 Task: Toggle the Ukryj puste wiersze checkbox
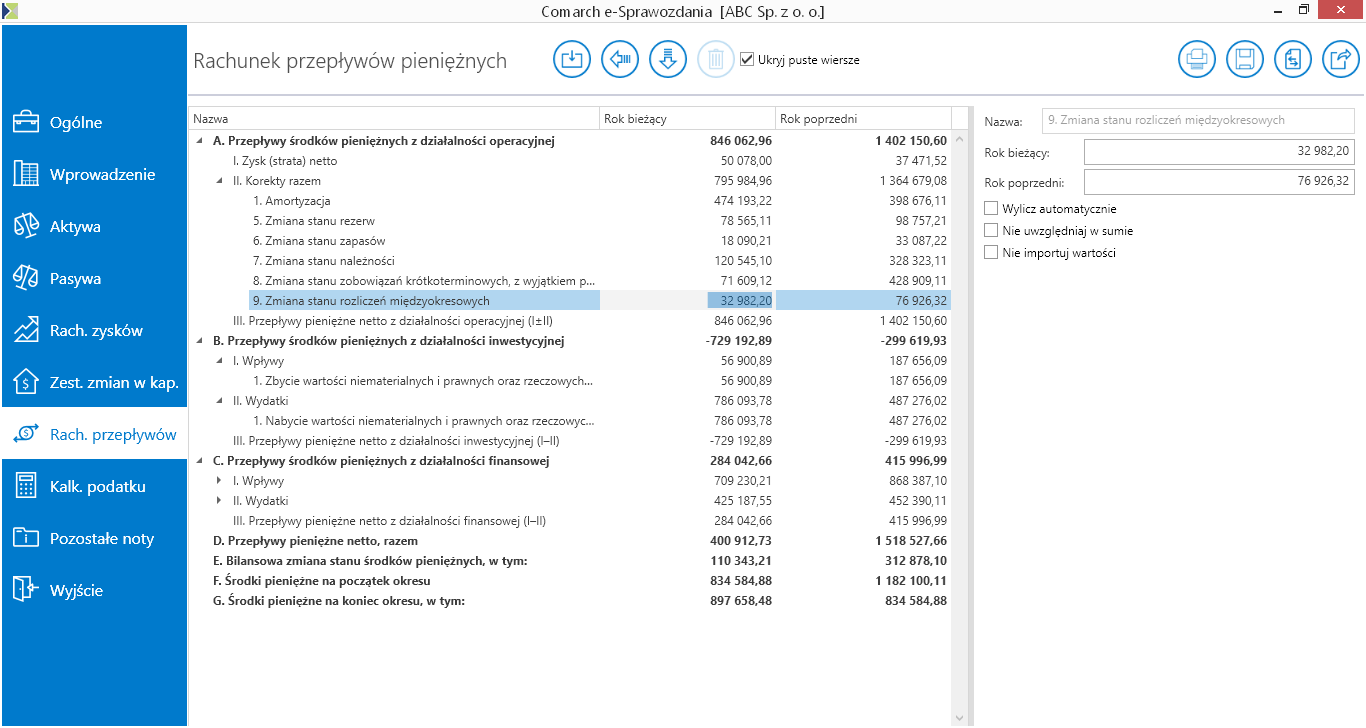[747, 60]
